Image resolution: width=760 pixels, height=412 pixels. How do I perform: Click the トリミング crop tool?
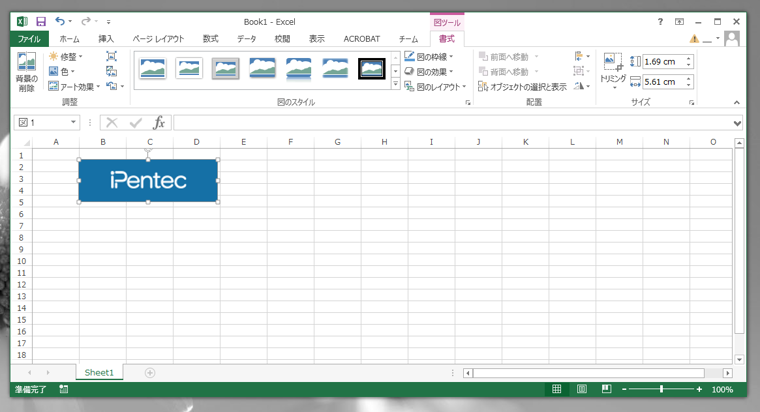[613, 71]
